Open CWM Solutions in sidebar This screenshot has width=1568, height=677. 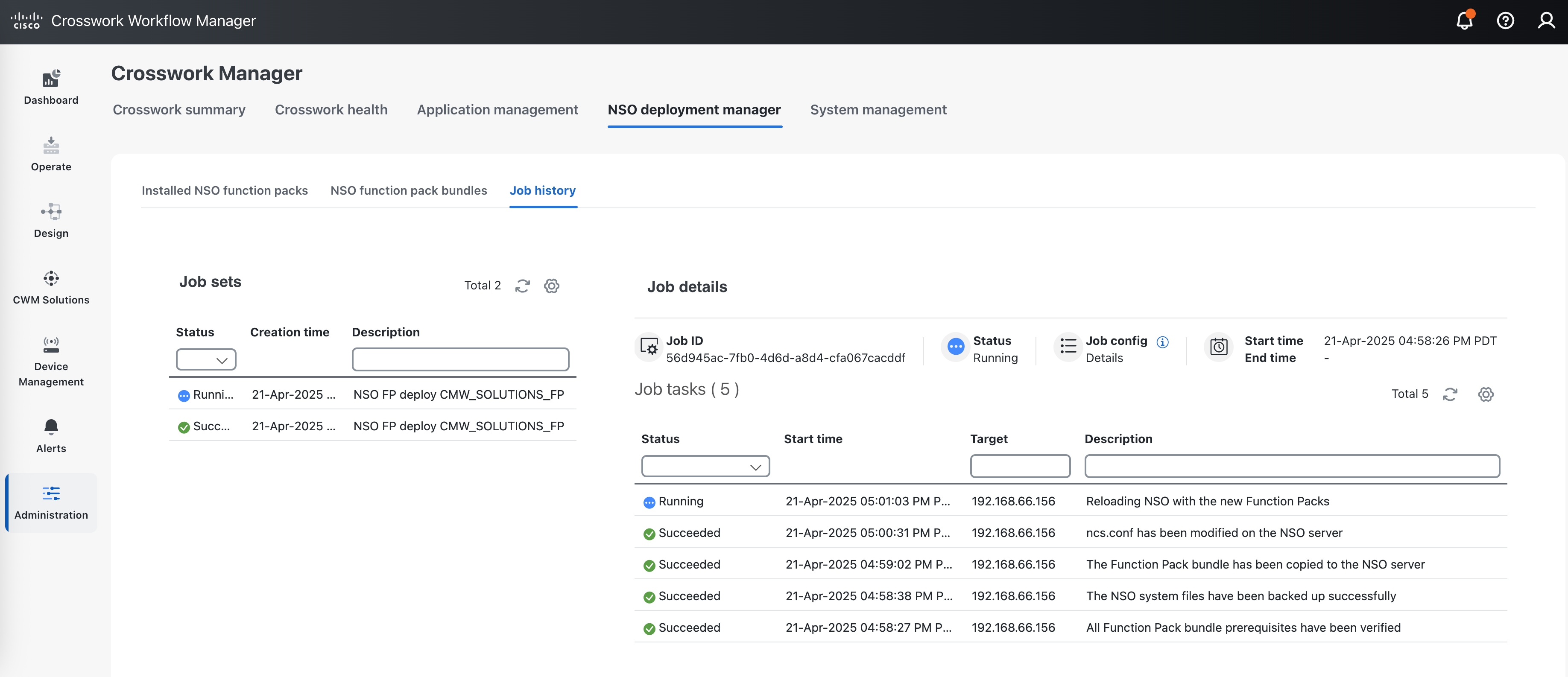51,288
